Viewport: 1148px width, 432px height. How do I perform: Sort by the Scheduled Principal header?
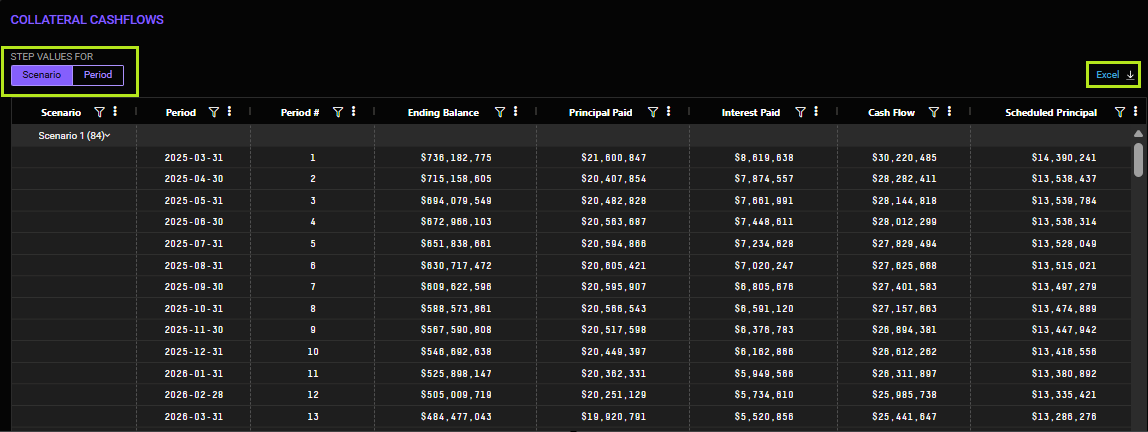click(x=1051, y=113)
